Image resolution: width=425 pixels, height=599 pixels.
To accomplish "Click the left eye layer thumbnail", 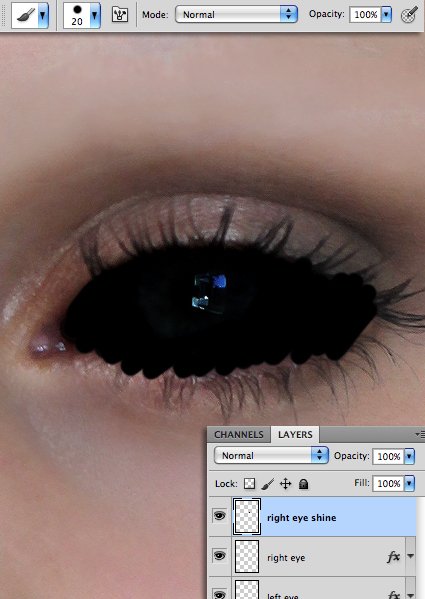I will (247, 589).
